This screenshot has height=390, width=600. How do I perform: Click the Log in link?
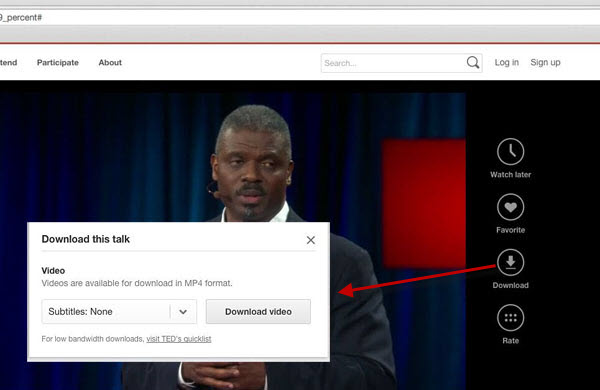click(x=507, y=62)
